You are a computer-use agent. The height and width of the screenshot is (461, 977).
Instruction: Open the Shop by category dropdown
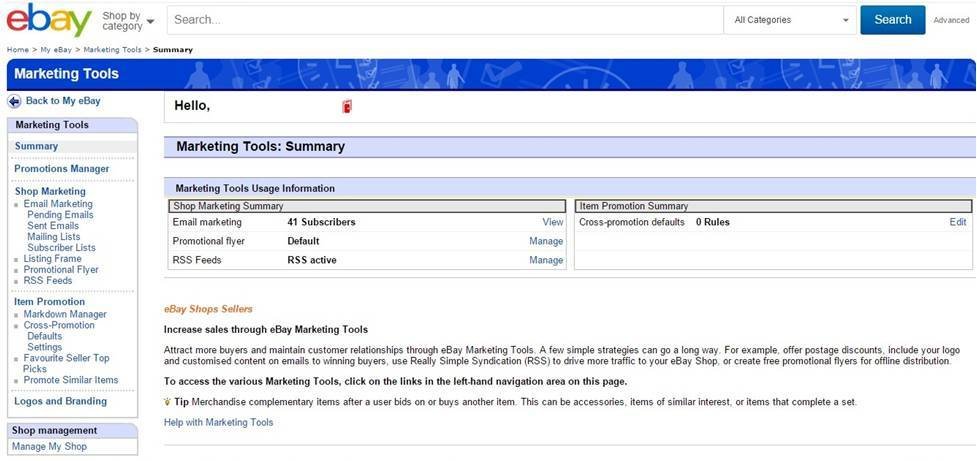(128, 21)
